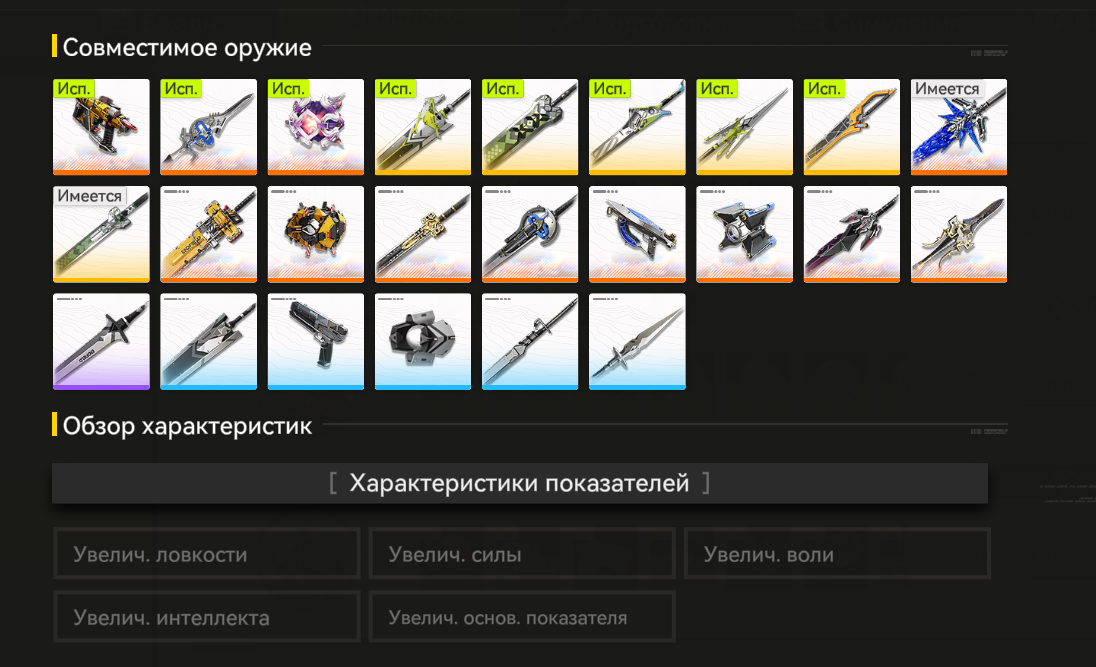The width and height of the screenshot is (1096, 667).
Task: Pick the blue crystal sword marked Имеется
Action: pos(959,127)
